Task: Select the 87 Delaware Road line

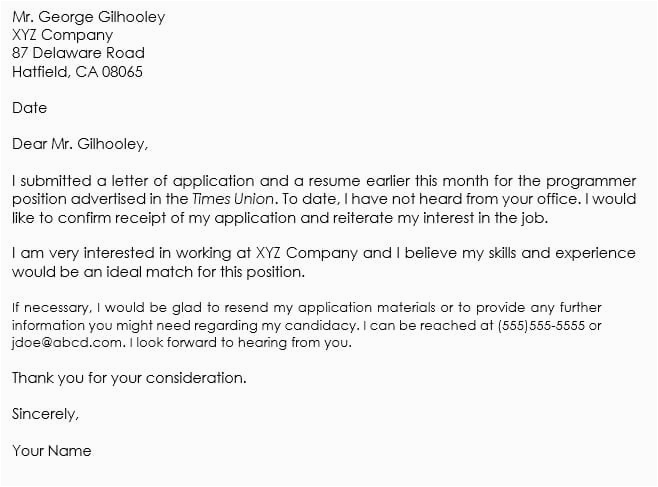Action: point(78,53)
